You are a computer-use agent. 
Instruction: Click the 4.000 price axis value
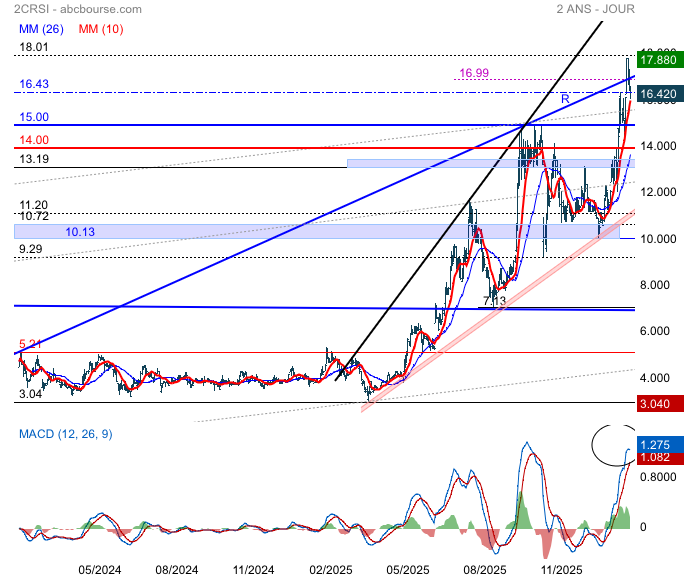point(655,378)
